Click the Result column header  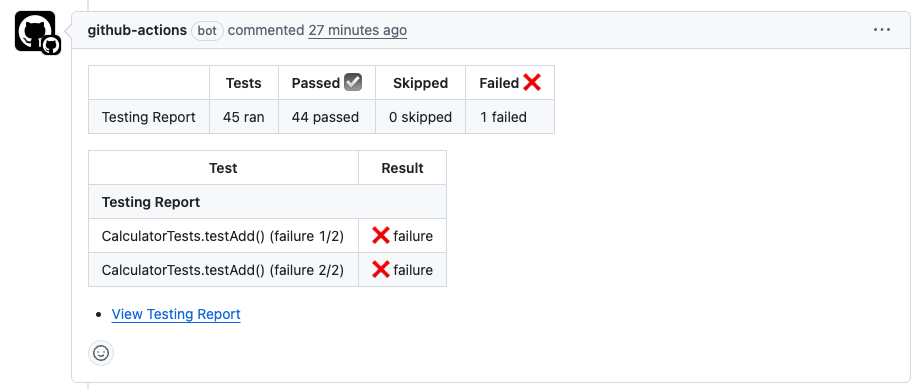402,168
